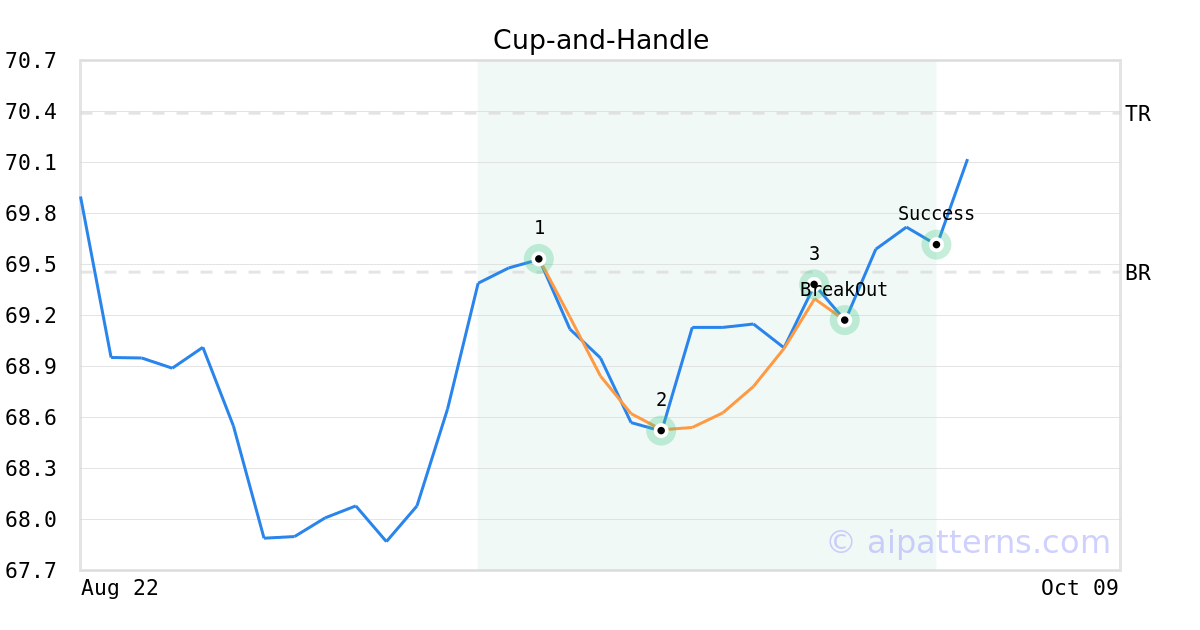This screenshot has width=1200, height=630.
Task: Click the 68.0 y-axis price label
Action: (31, 520)
